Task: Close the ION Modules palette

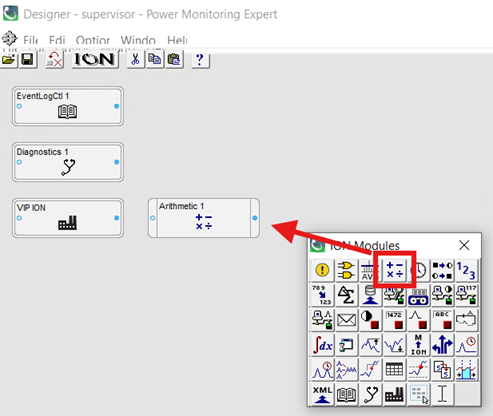Action: [x=464, y=245]
